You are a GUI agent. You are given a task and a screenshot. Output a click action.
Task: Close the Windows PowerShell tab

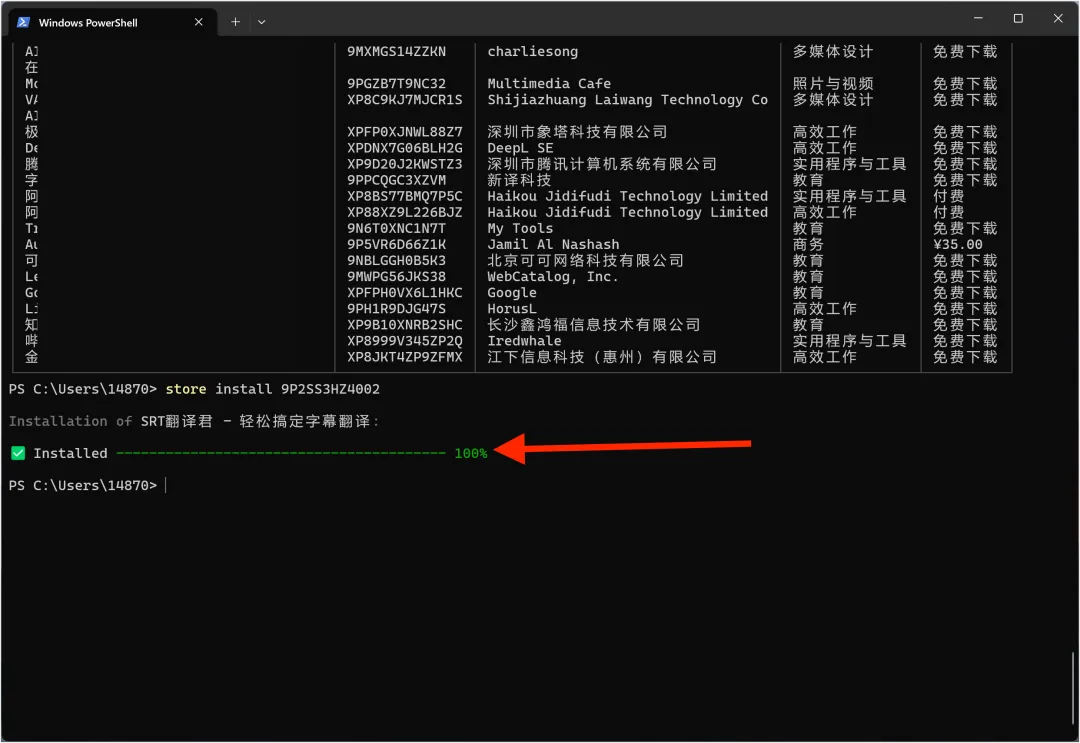(198, 22)
